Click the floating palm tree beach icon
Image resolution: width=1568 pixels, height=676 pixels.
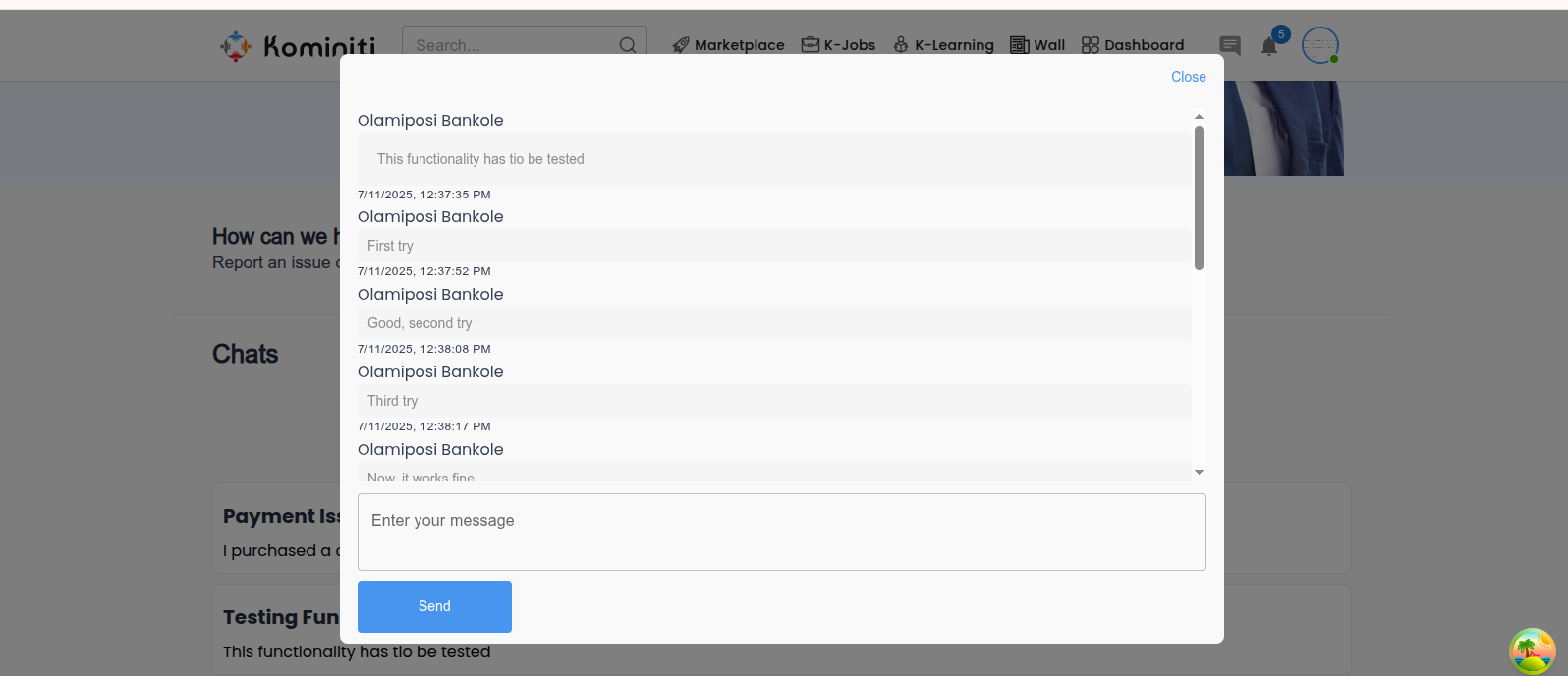click(1533, 650)
